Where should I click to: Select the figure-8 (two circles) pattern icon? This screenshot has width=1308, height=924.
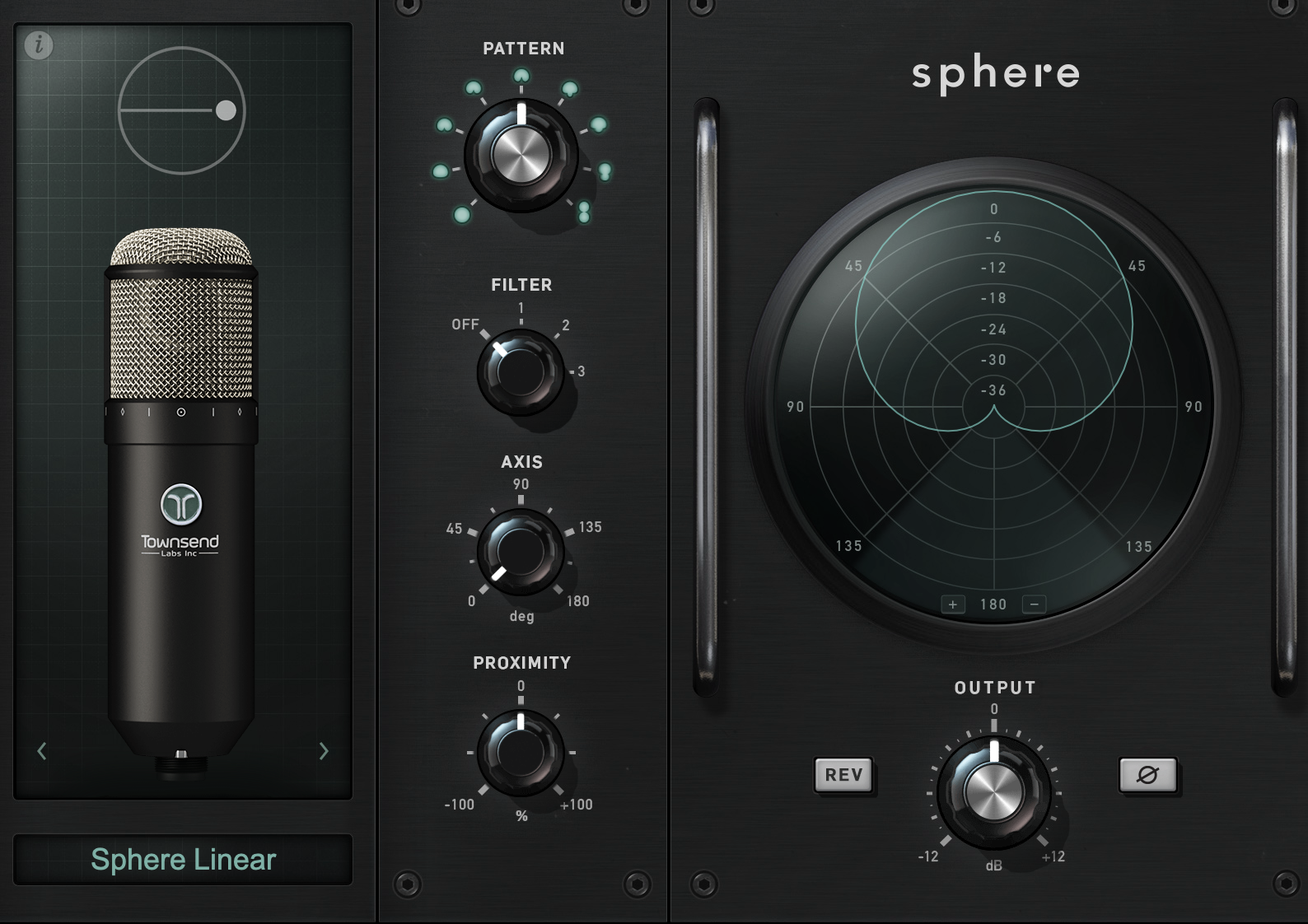pos(584,212)
